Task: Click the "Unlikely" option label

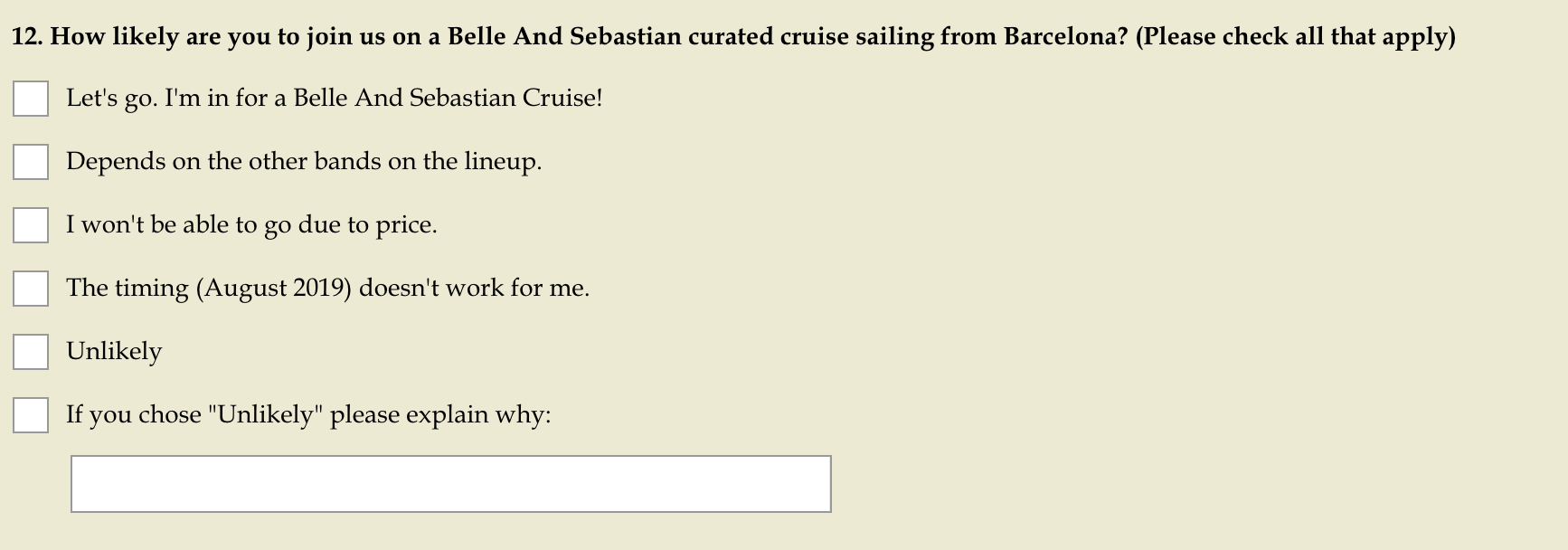Action: pyautogui.click(x=114, y=352)
